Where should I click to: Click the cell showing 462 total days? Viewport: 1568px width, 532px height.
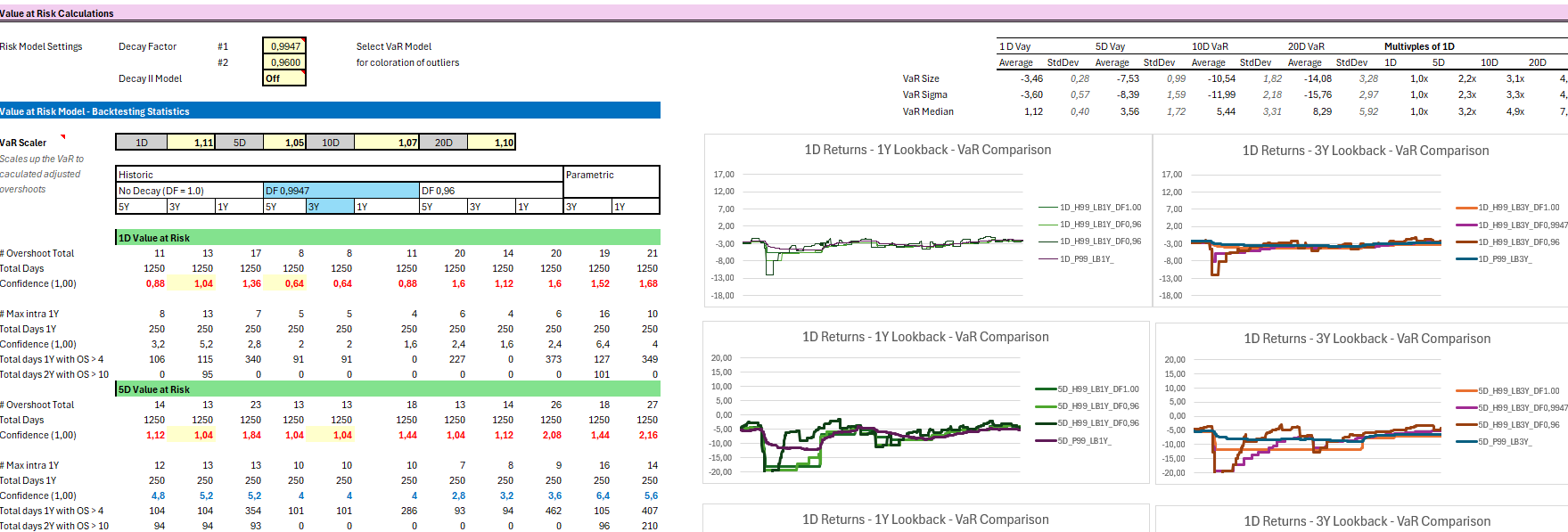(x=554, y=511)
